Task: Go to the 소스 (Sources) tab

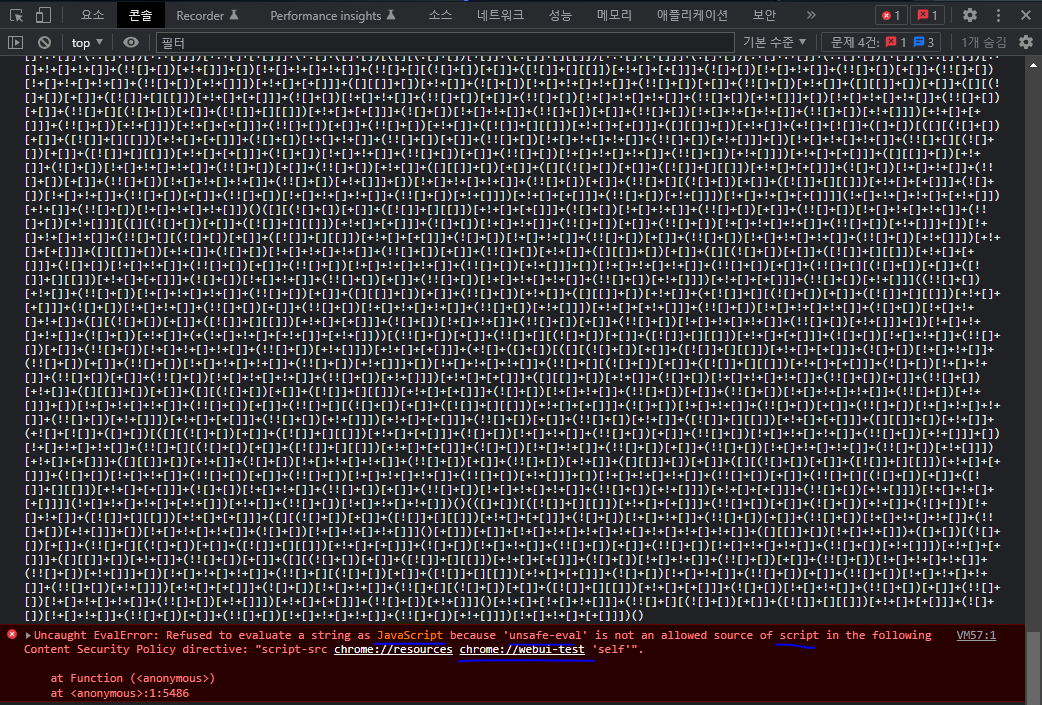Action: pos(440,15)
